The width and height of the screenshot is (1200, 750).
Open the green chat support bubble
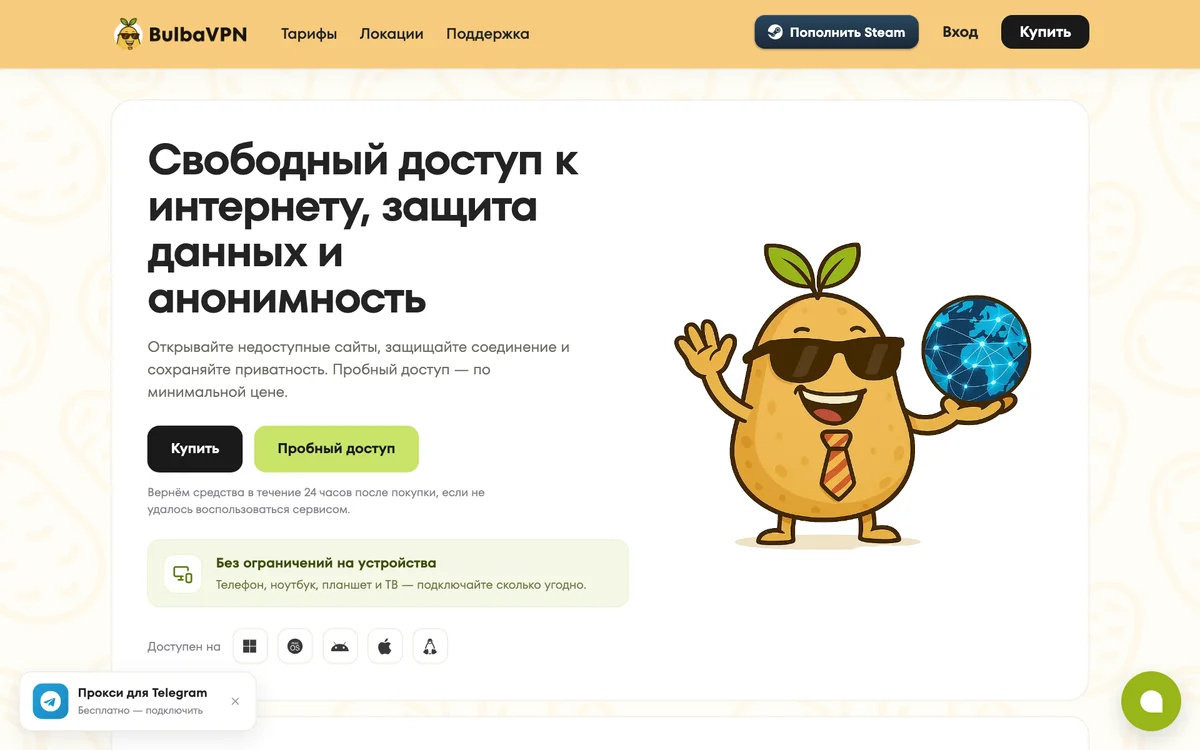1151,701
